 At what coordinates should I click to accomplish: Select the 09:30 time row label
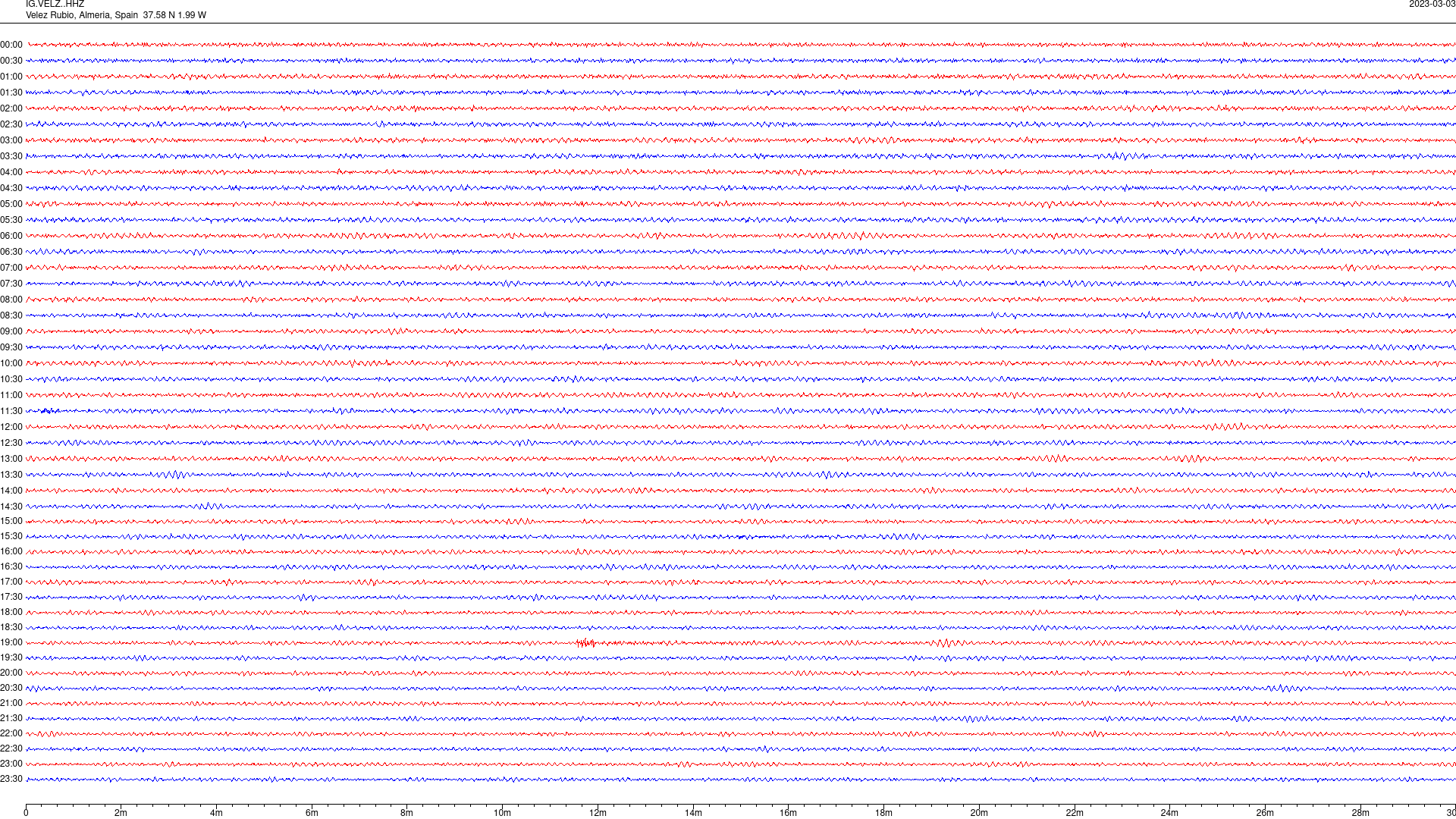11,347
